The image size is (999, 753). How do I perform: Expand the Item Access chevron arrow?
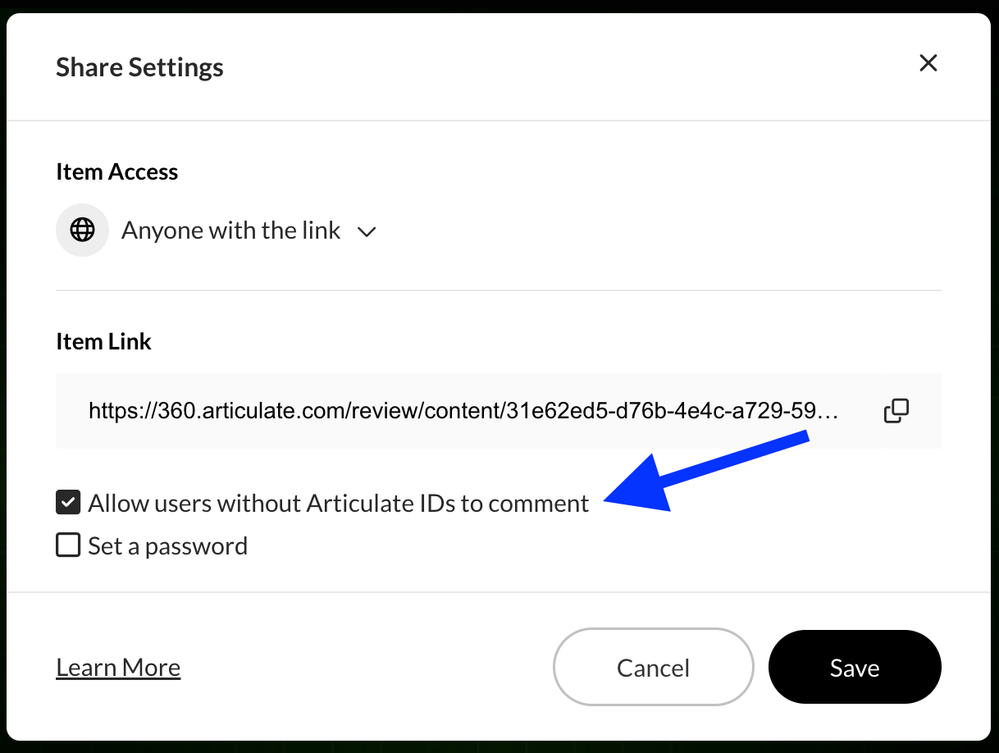click(367, 232)
